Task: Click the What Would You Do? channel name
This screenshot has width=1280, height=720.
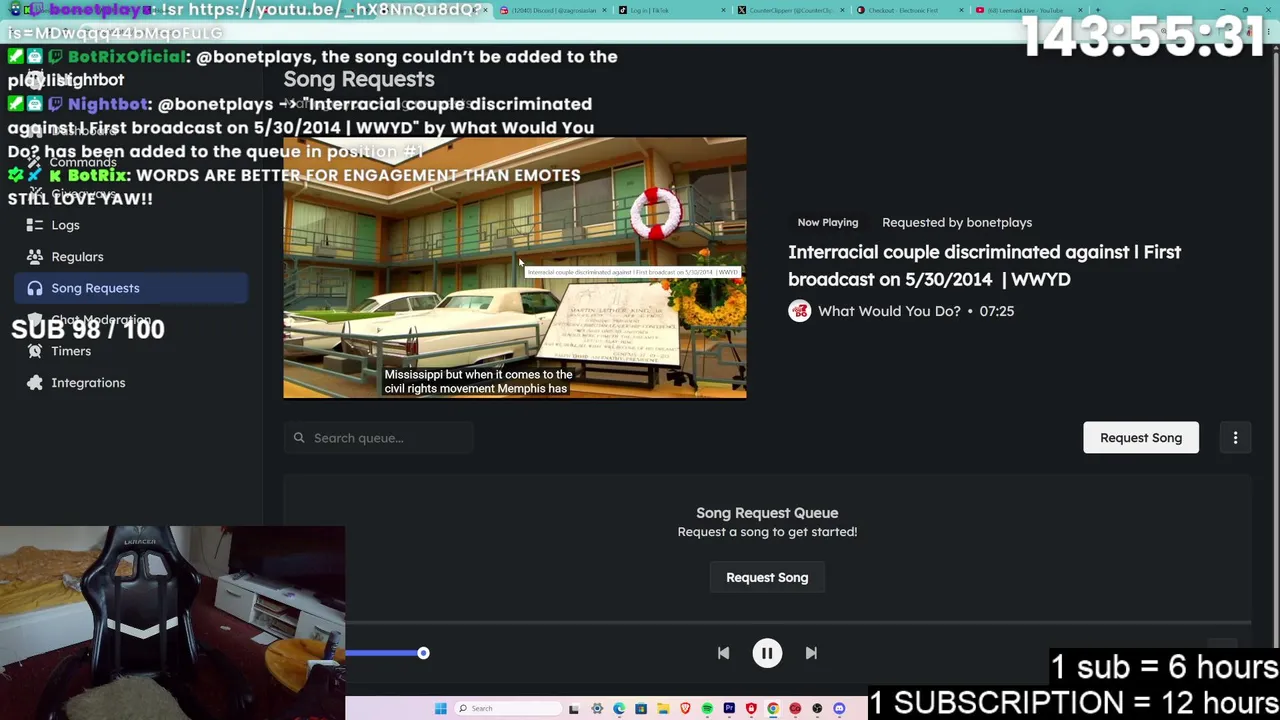Action: point(889,311)
